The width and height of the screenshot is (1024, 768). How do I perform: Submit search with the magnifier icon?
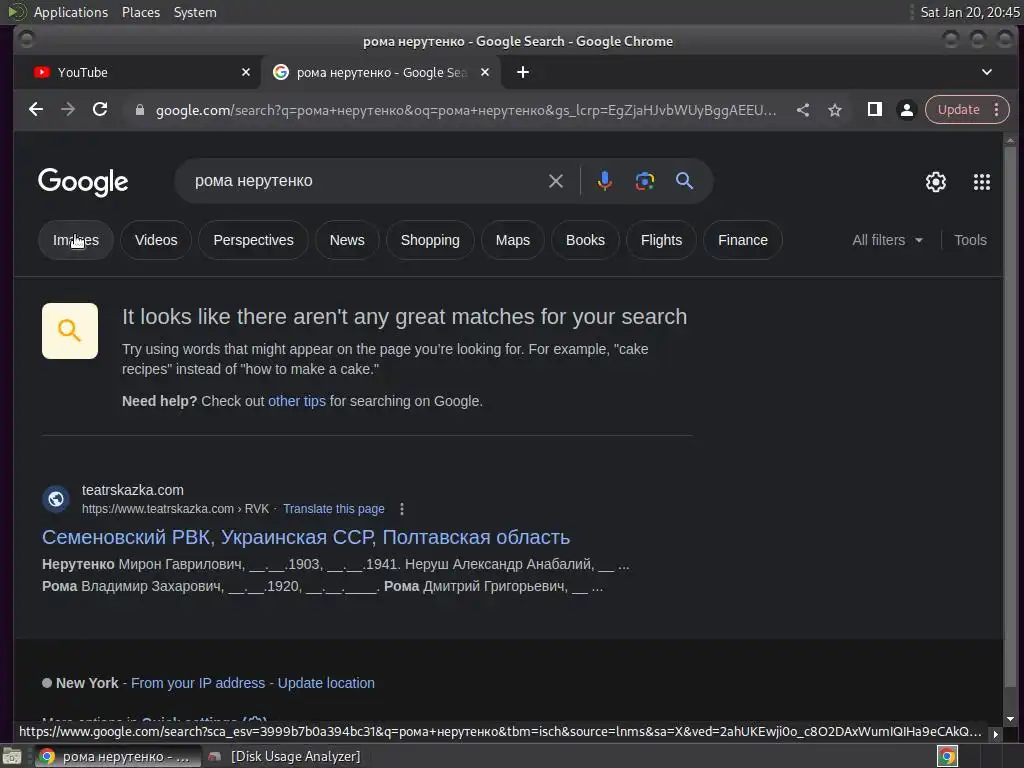(x=684, y=181)
